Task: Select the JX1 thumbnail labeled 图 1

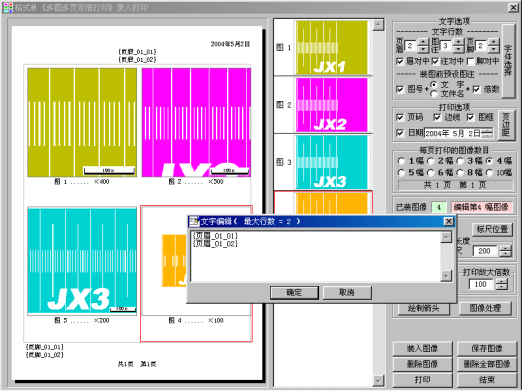Action: [332, 47]
